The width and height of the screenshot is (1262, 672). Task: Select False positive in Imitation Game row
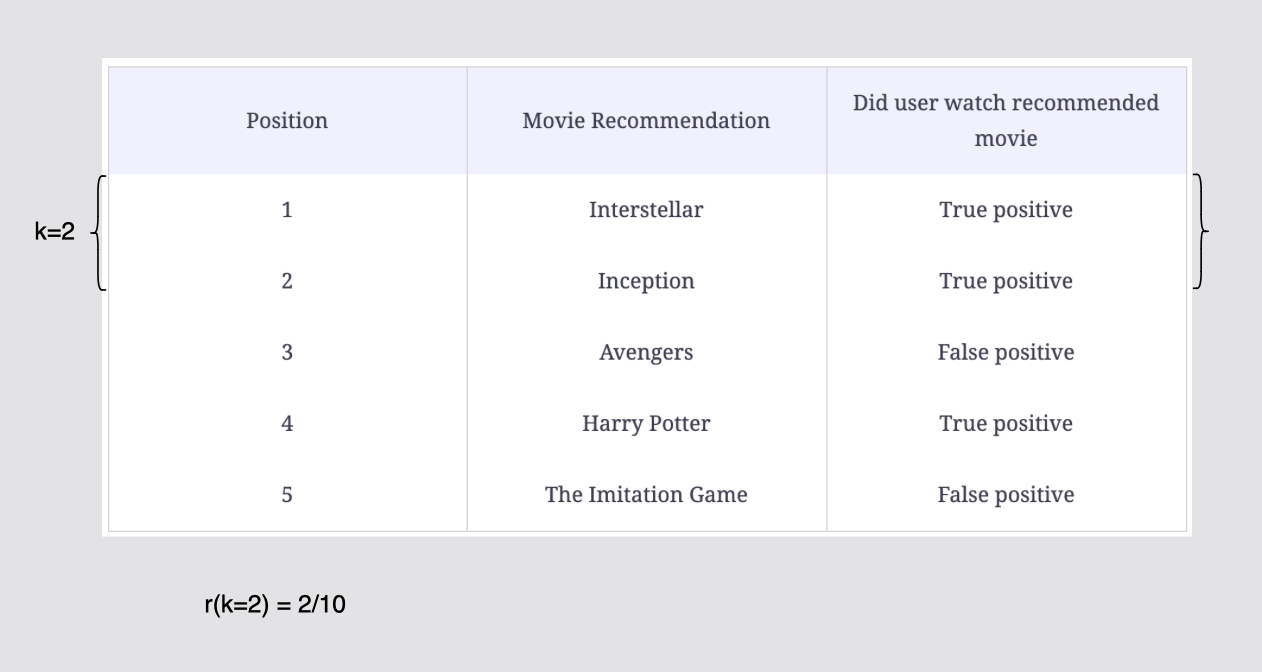click(1006, 494)
